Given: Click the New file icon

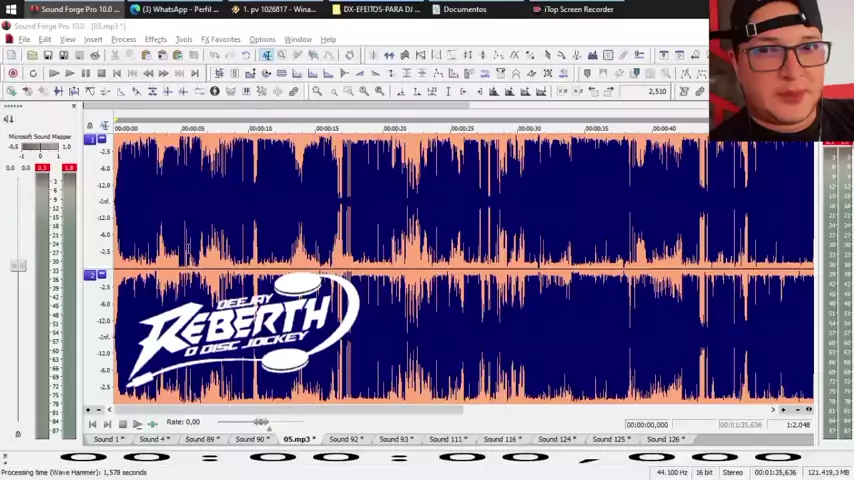Looking at the screenshot, I should click(x=12, y=55).
